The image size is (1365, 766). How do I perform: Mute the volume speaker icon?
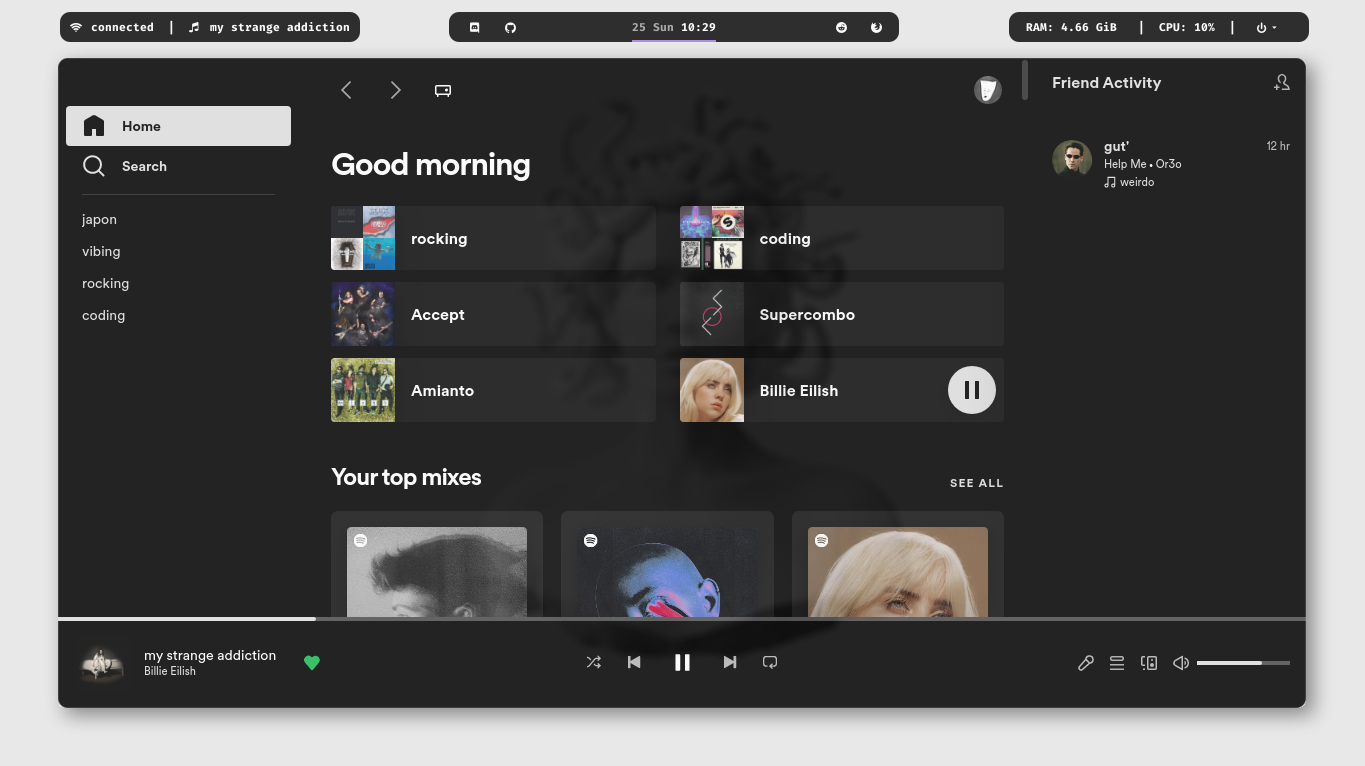pyautogui.click(x=1181, y=662)
